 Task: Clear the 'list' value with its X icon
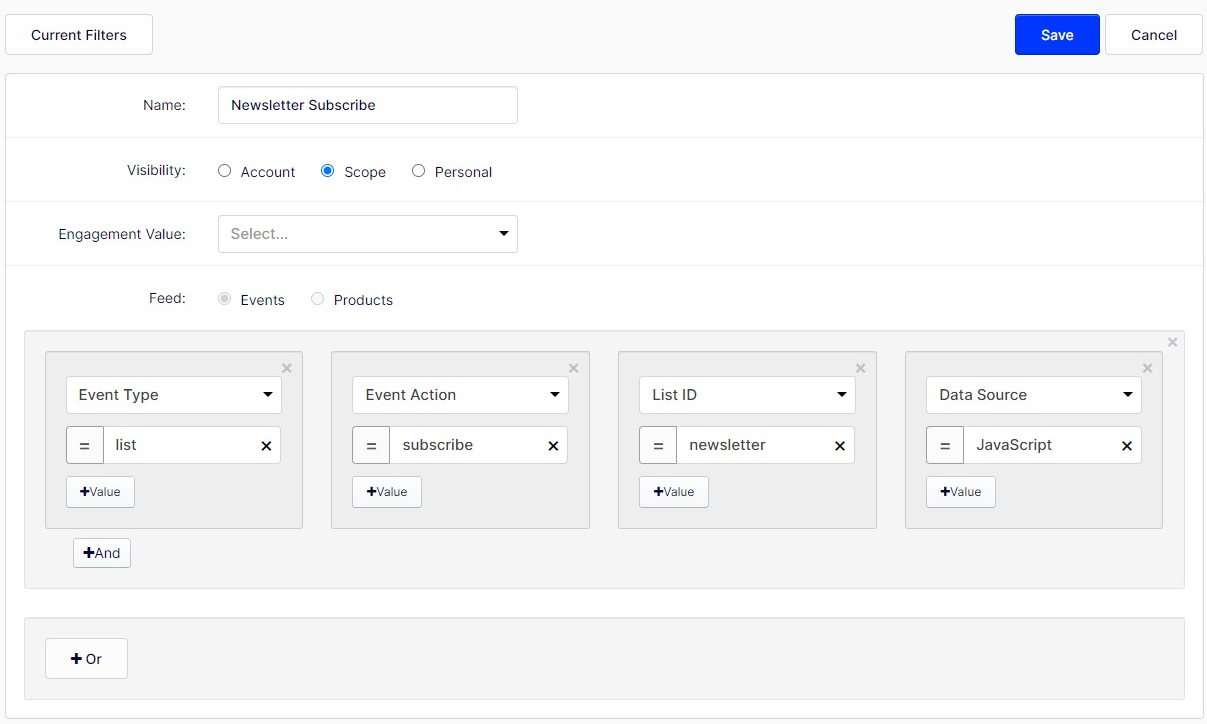pos(266,446)
